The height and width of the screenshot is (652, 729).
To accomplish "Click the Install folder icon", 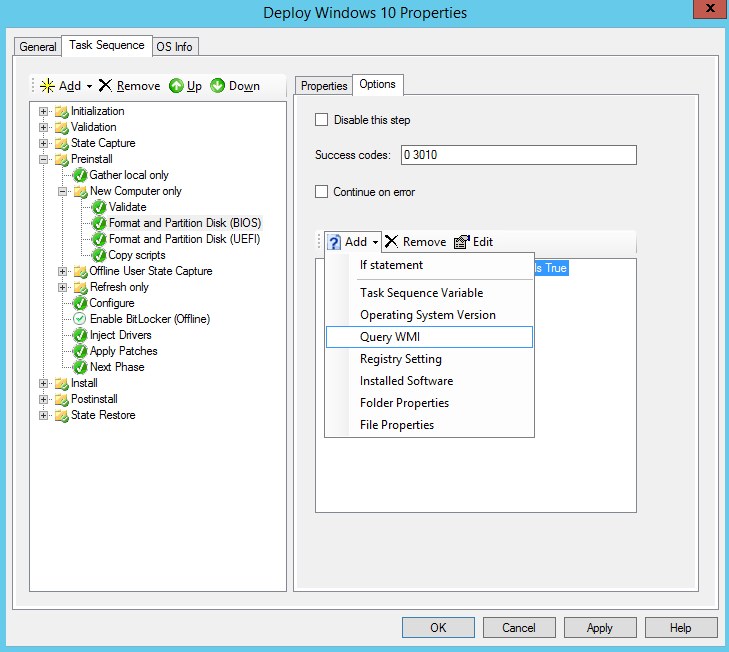I will pos(61,384).
